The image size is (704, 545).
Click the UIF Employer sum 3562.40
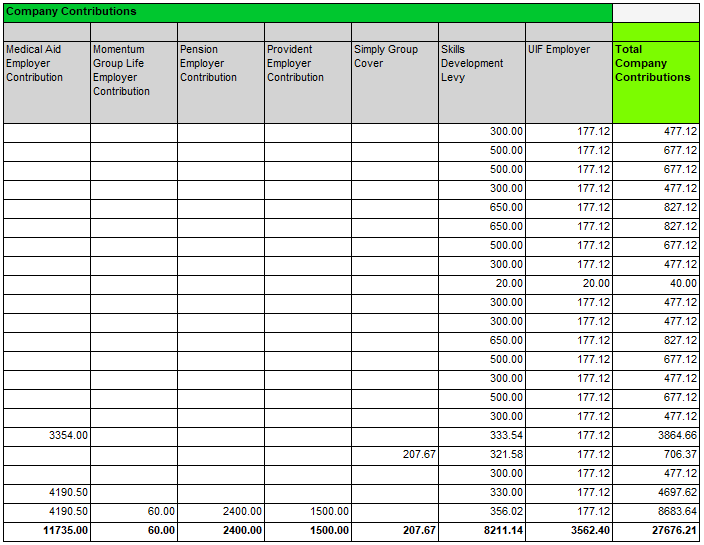[569, 531]
